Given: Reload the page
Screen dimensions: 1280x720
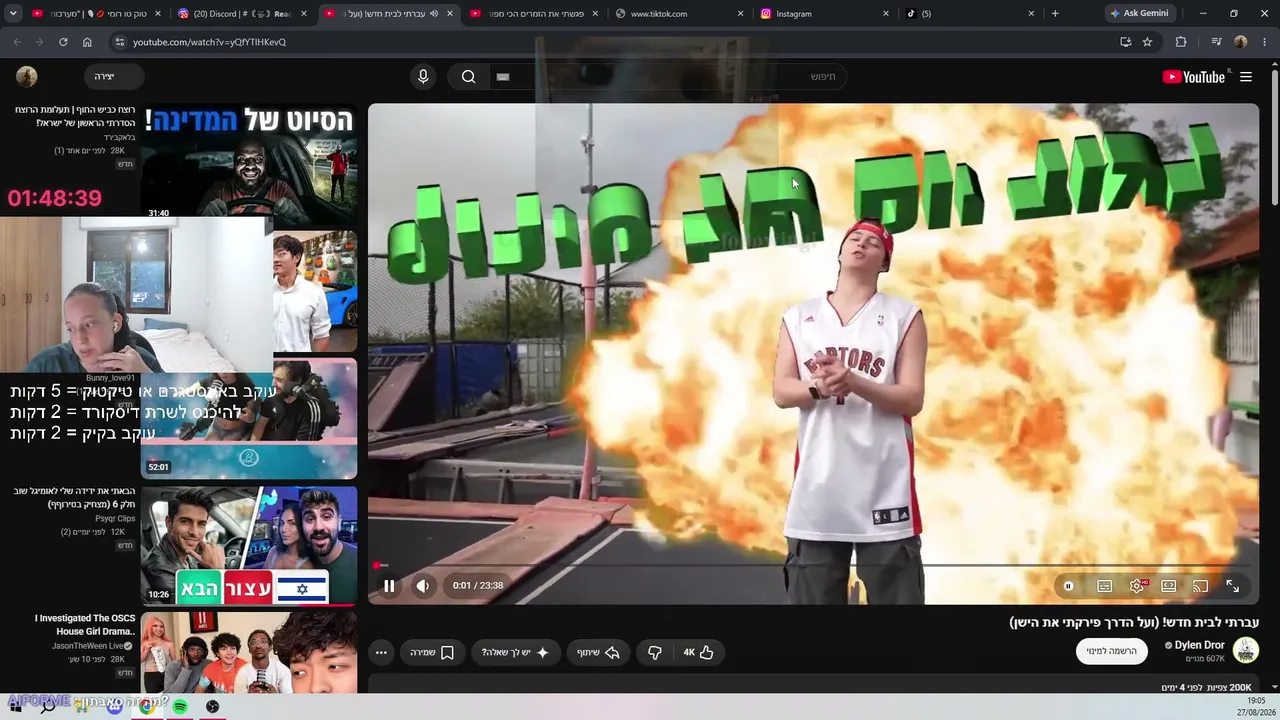Looking at the screenshot, I should [x=63, y=42].
